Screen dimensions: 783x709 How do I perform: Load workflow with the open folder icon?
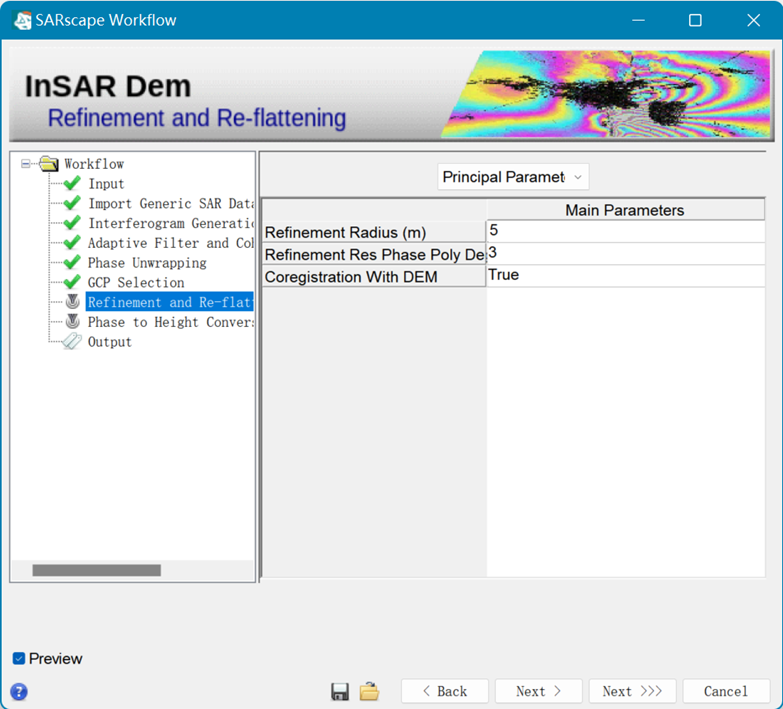click(x=369, y=692)
